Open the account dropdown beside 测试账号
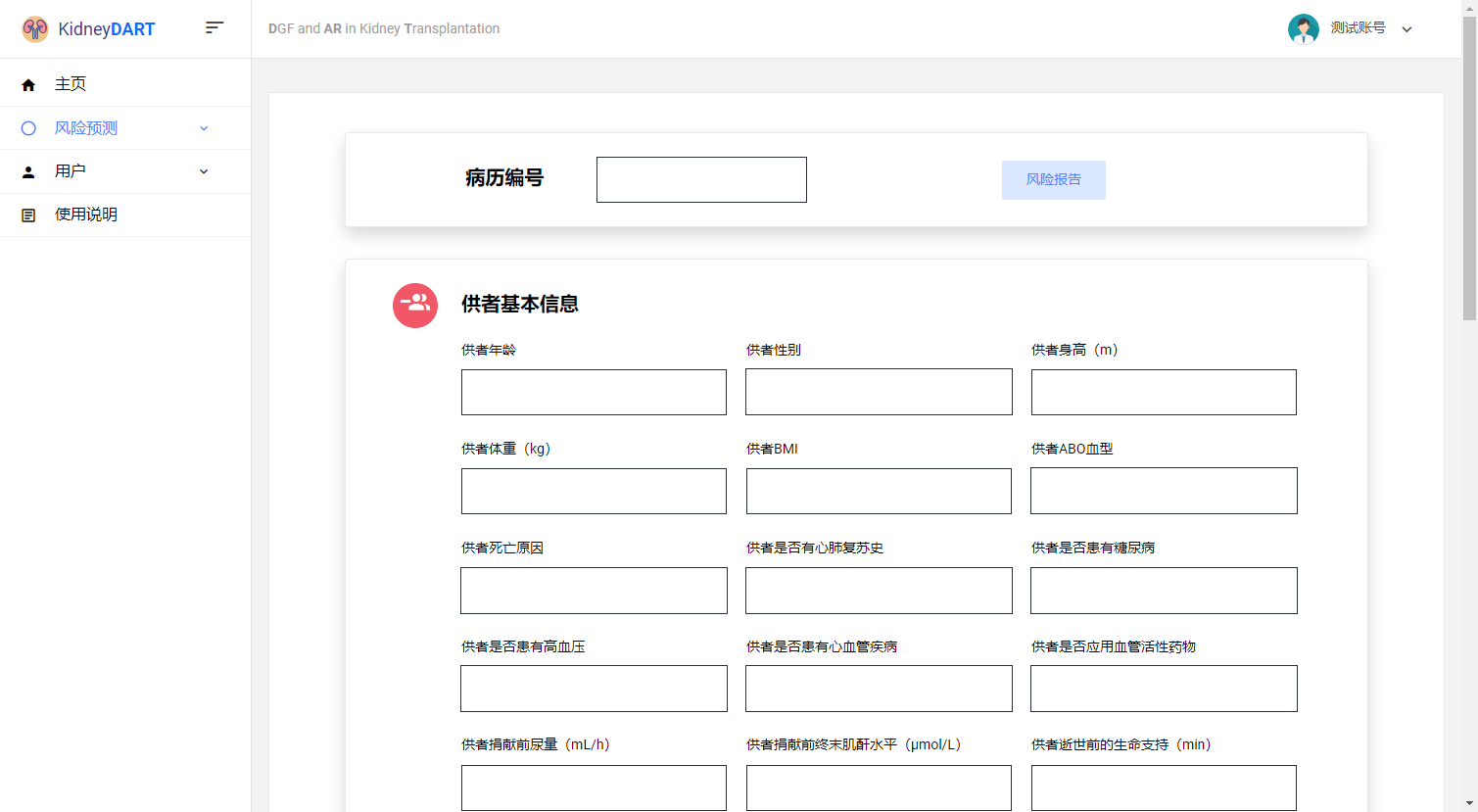Screen dimensions: 1478x812 [x=1407, y=29]
